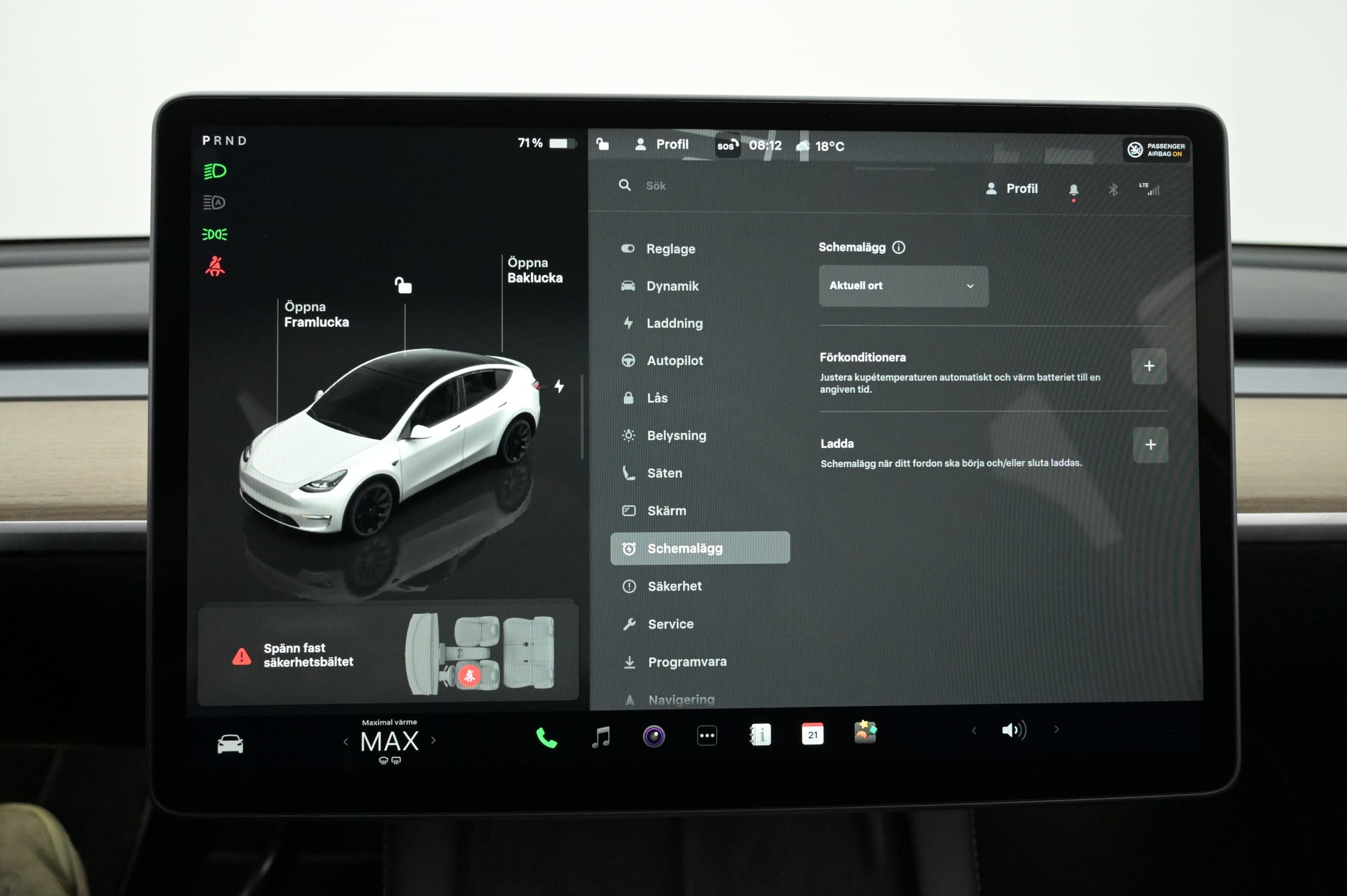
Task: Toggle door lock icon above car
Action: [x=404, y=284]
